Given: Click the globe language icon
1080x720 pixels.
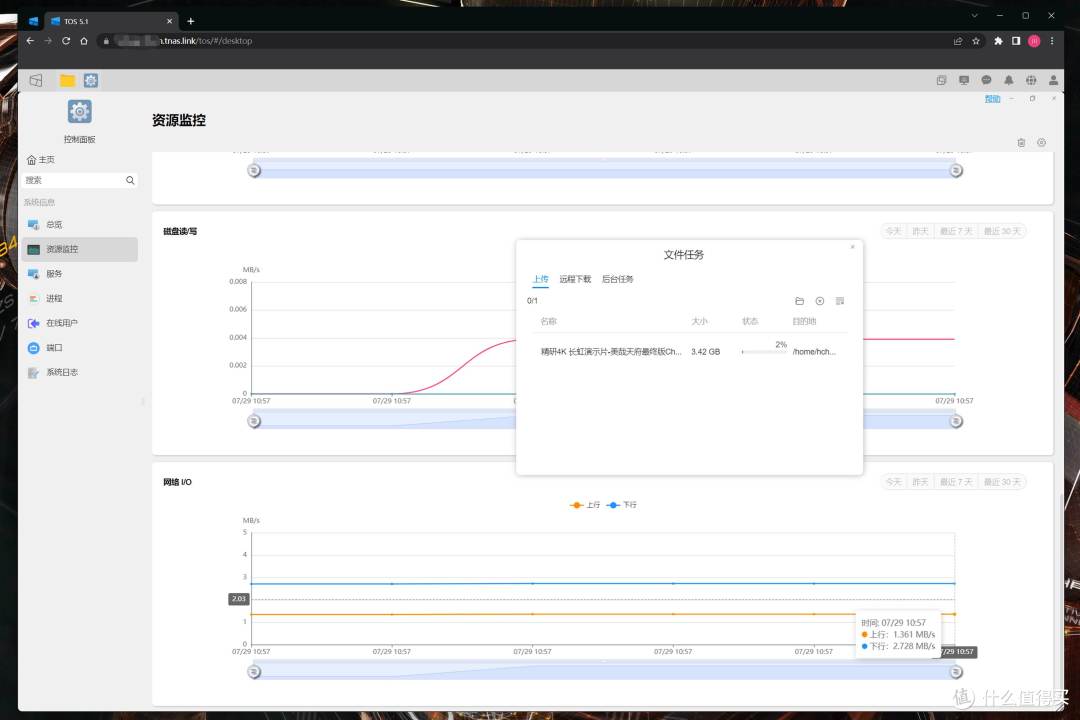Looking at the screenshot, I should (x=1031, y=81).
